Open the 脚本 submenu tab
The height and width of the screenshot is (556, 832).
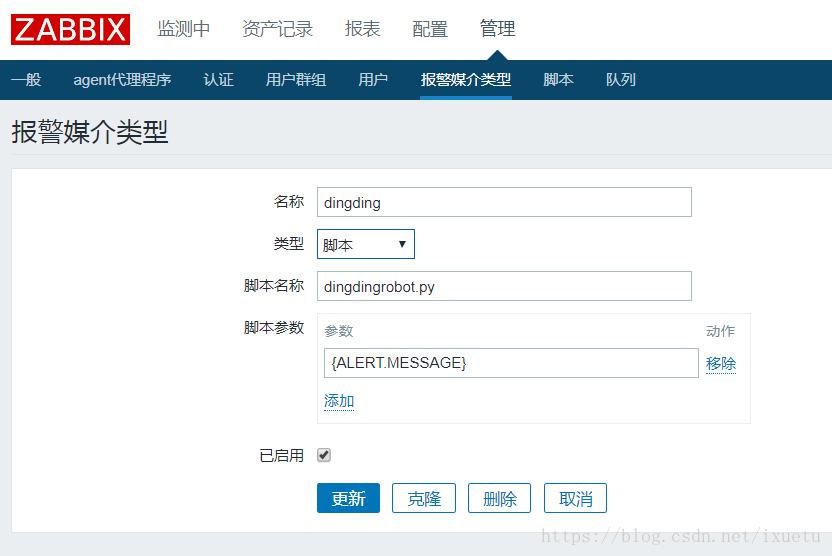pos(558,80)
